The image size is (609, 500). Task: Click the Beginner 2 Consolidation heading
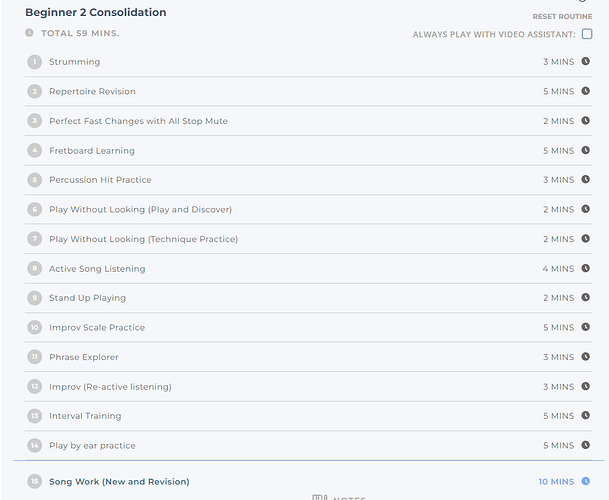(96, 13)
